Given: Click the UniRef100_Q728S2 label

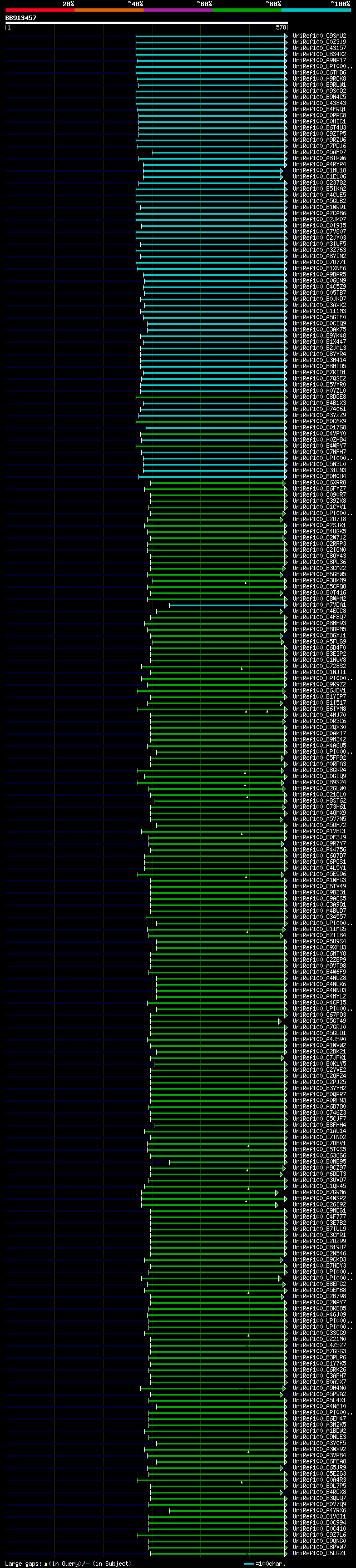Looking at the screenshot, I should pos(319,666).
